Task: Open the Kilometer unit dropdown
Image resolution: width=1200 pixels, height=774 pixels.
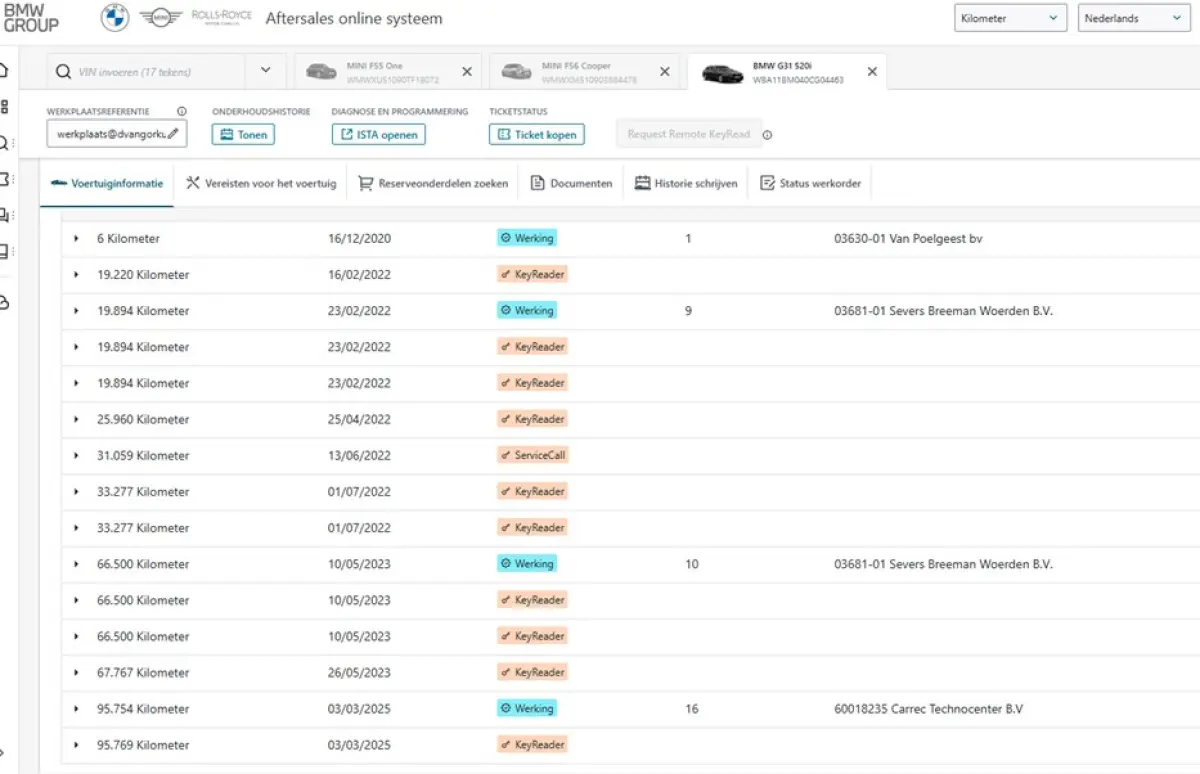Action: (1010, 18)
